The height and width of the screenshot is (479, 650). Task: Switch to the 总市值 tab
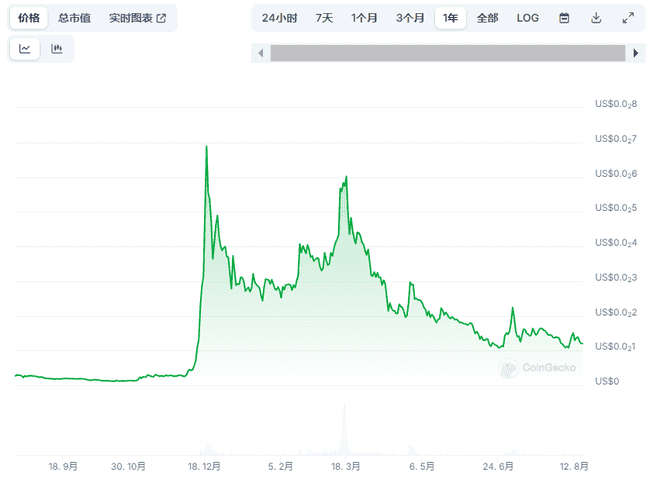[74, 18]
